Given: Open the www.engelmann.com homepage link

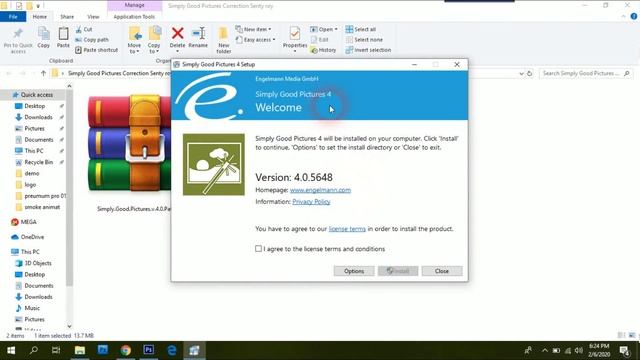Looking at the screenshot, I should (320, 190).
